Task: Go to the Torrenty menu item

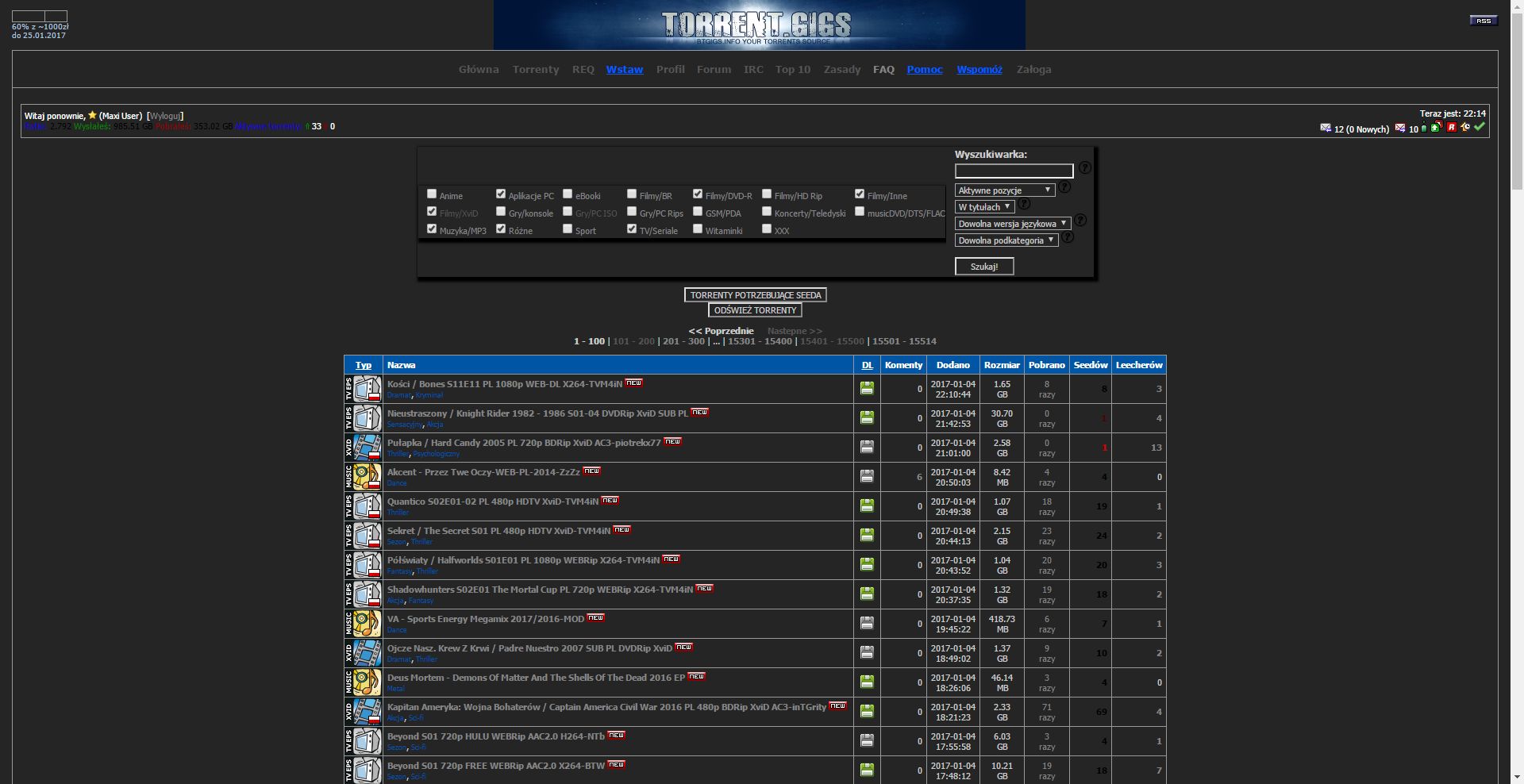Action: coord(536,70)
